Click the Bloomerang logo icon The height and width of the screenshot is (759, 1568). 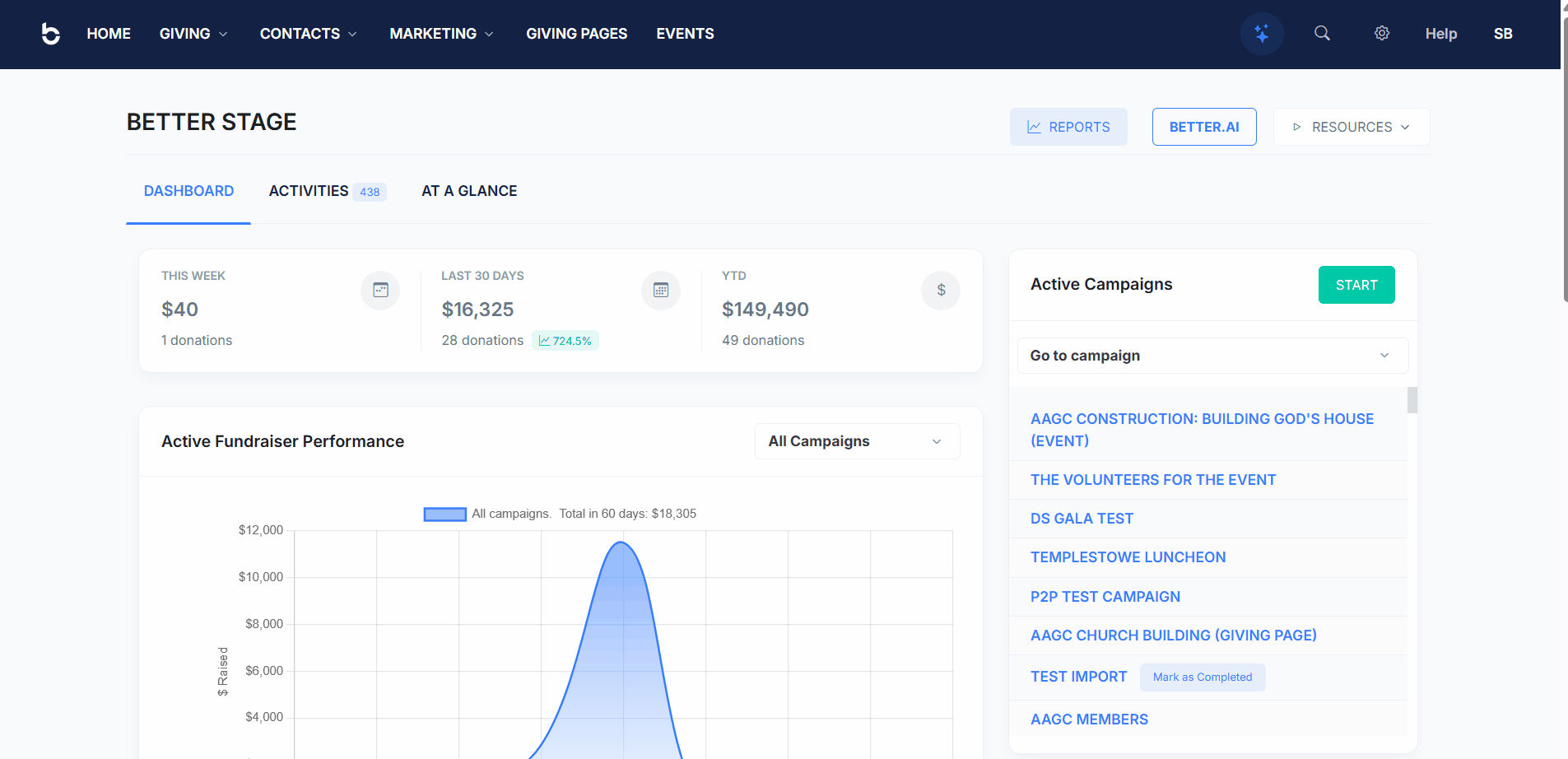click(50, 34)
